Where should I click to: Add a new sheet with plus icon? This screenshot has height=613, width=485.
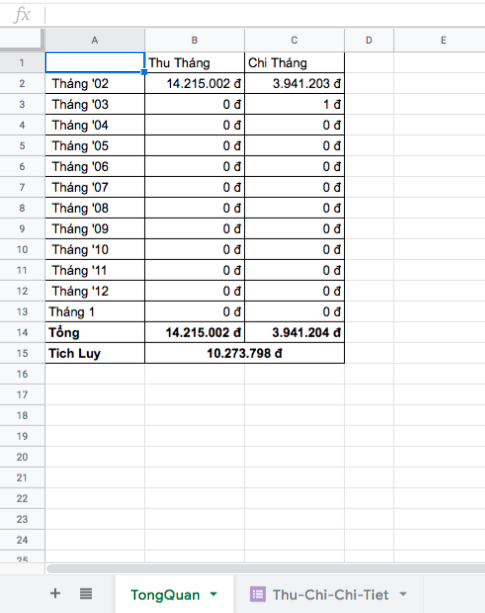55,593
